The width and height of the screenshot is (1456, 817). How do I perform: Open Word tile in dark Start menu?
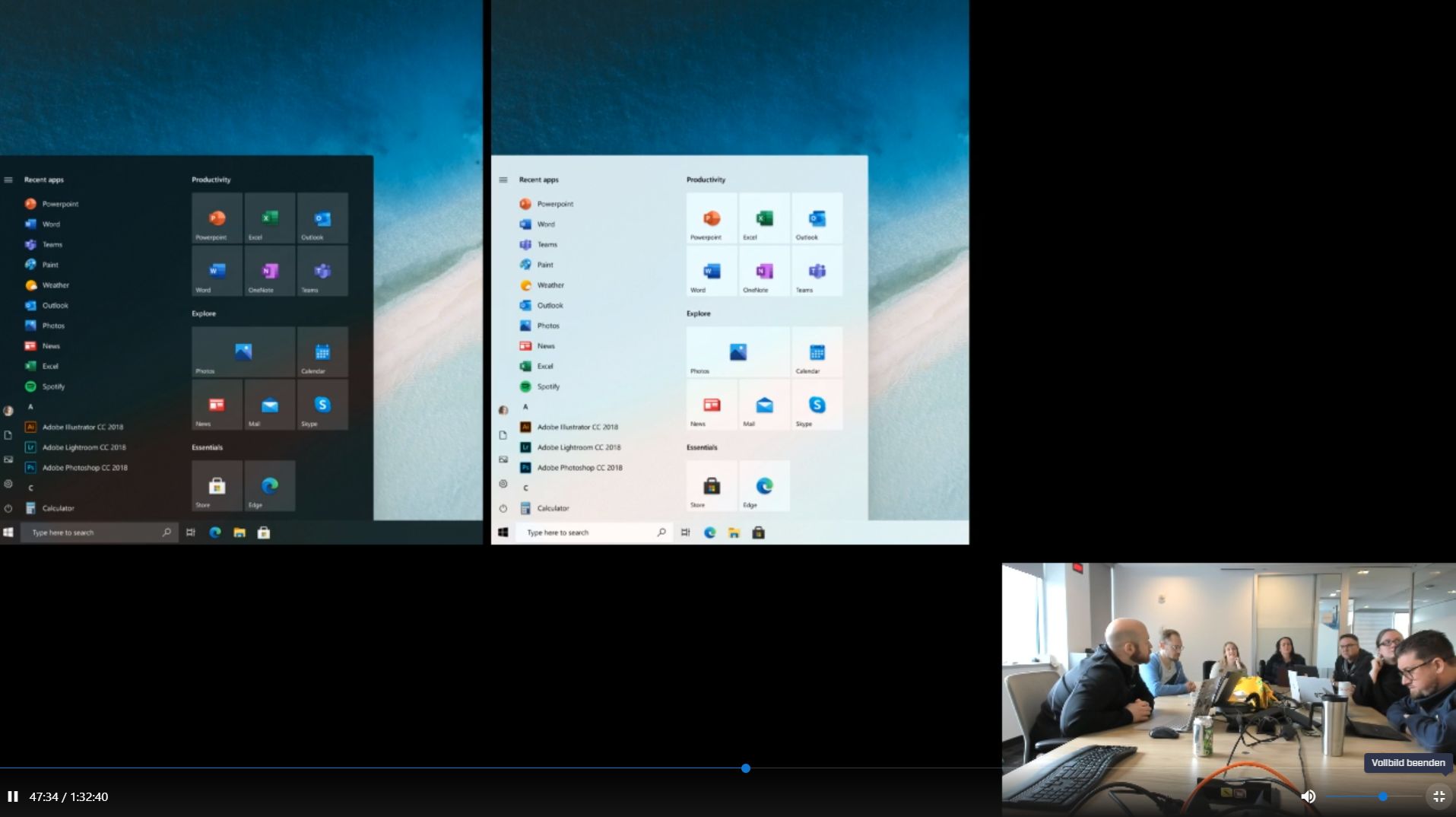click(x=217, y=271)
